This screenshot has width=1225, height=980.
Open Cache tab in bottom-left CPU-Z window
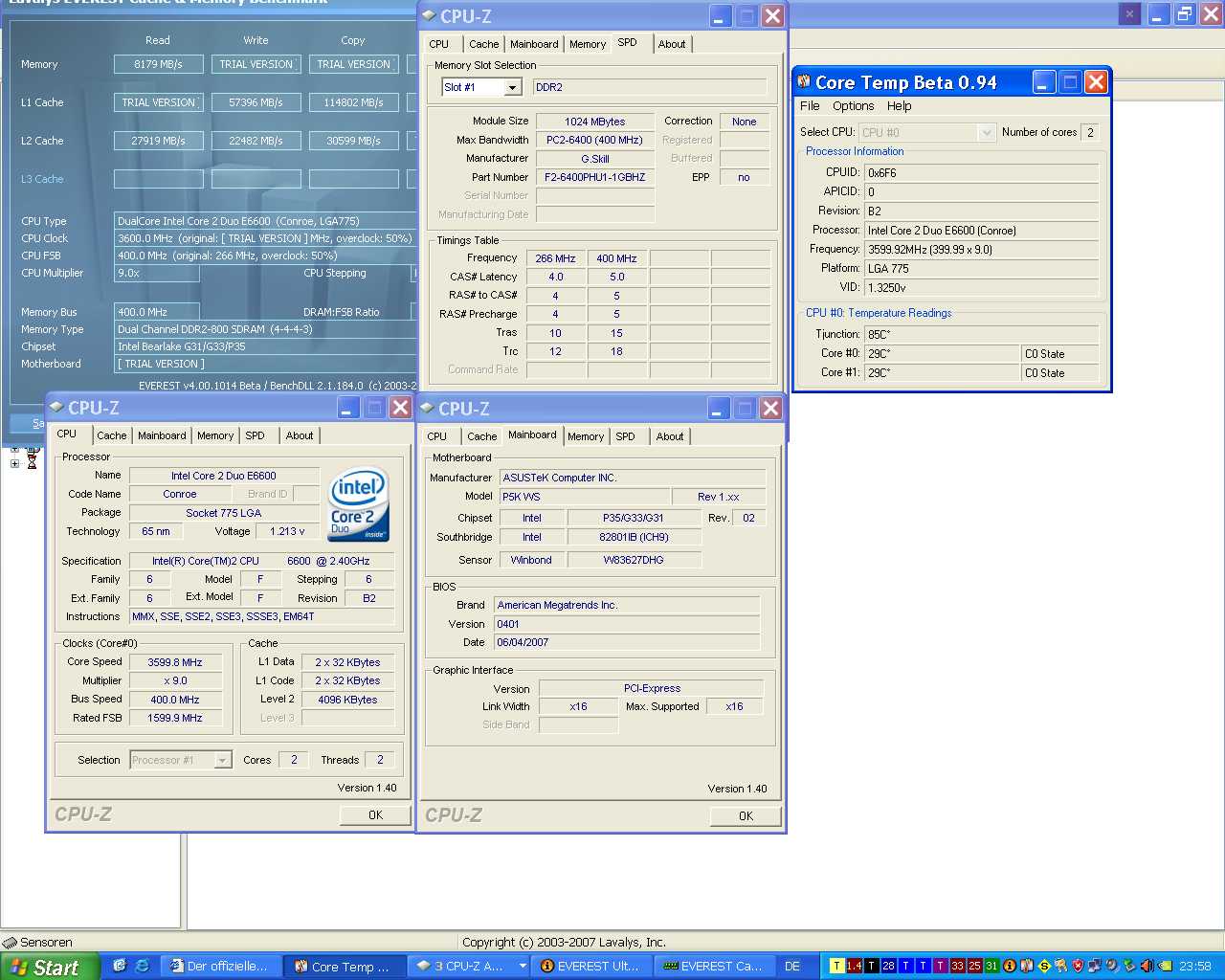[112, 435]
